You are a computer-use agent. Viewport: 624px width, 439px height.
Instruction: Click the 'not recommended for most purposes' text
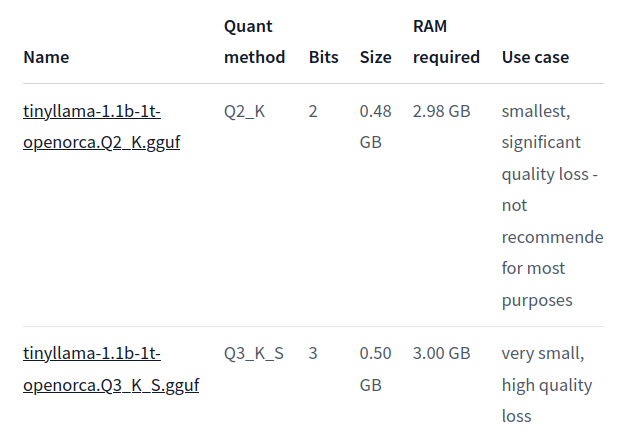552,253
